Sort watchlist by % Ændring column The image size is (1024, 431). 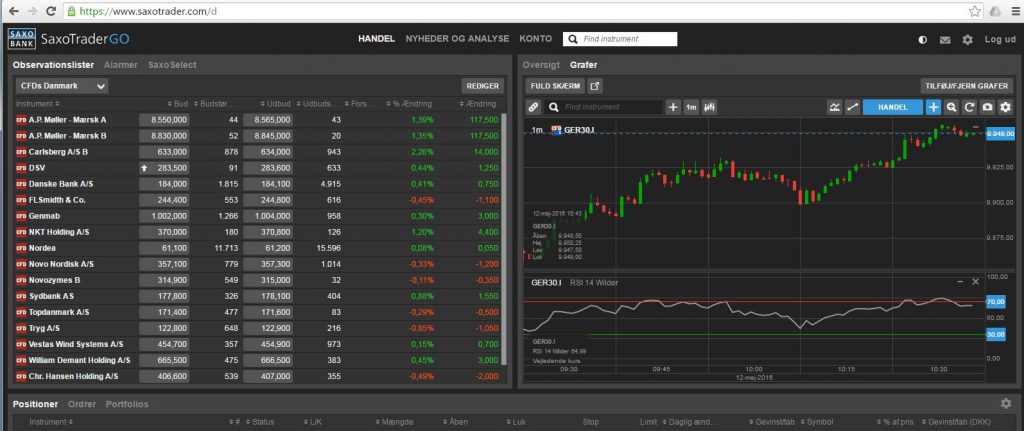point(409,104)
